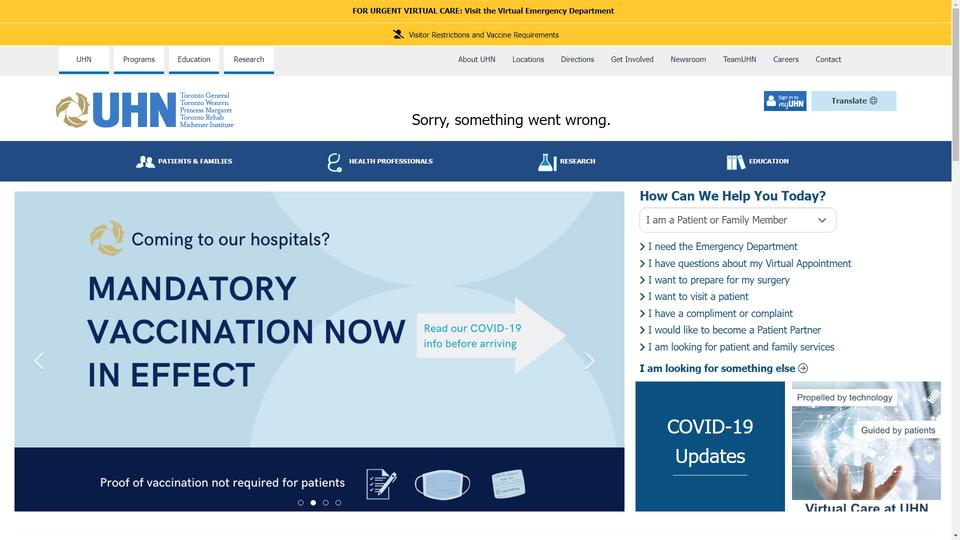Expand 'I need the Emergency Department' chevron link
The width and height of the screenshot is (960, 540).
[719, 247]
